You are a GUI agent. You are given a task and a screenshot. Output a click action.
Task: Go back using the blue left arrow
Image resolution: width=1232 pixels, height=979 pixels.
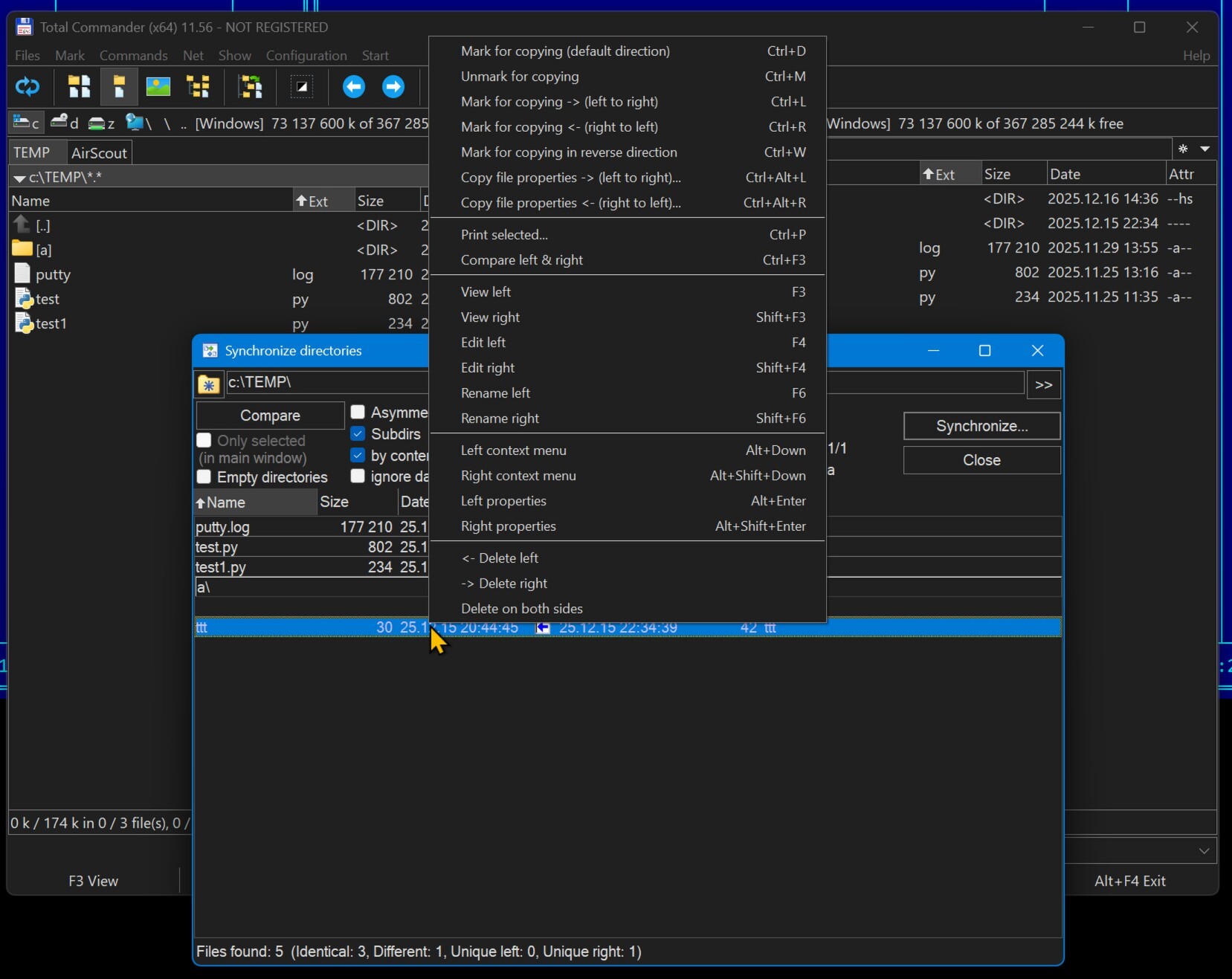[x=354, y=87]
